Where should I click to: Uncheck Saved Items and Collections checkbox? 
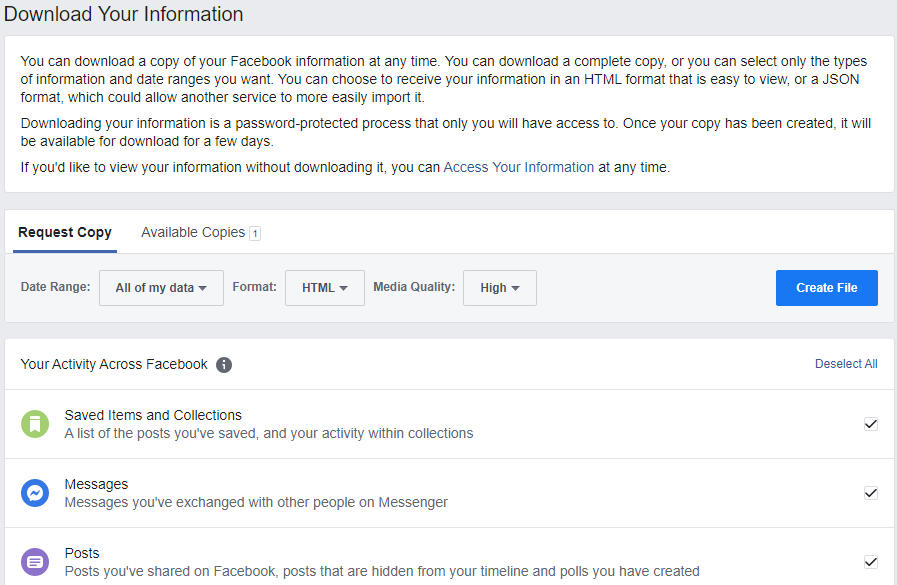coord(871,424)
